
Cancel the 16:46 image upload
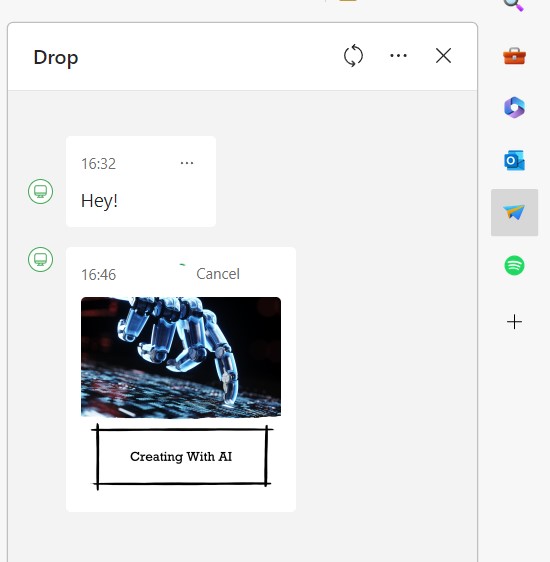click(218, 274)
